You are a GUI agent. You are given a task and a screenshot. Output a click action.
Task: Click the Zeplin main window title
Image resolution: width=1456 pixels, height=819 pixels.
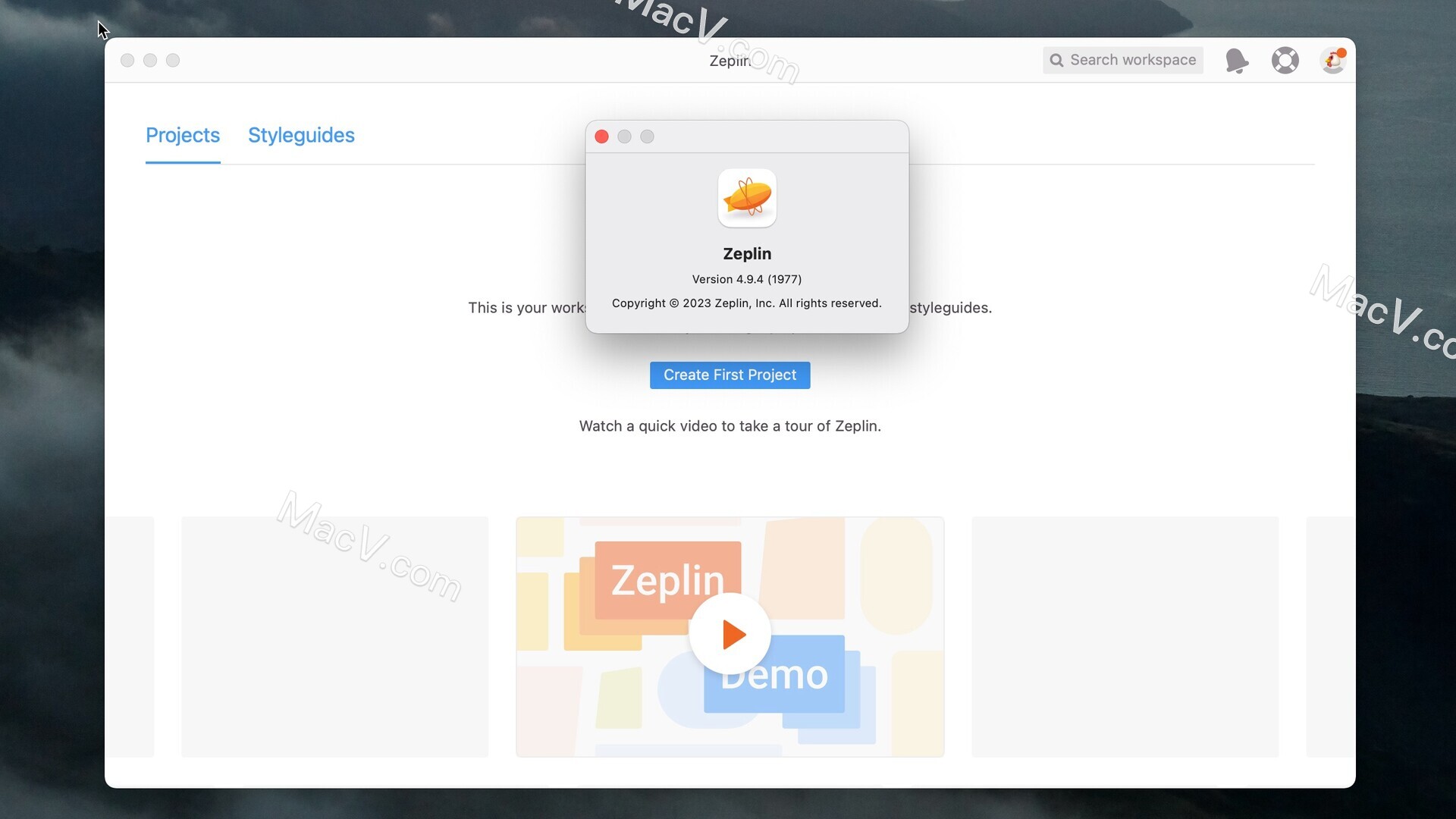pos(730,61)
